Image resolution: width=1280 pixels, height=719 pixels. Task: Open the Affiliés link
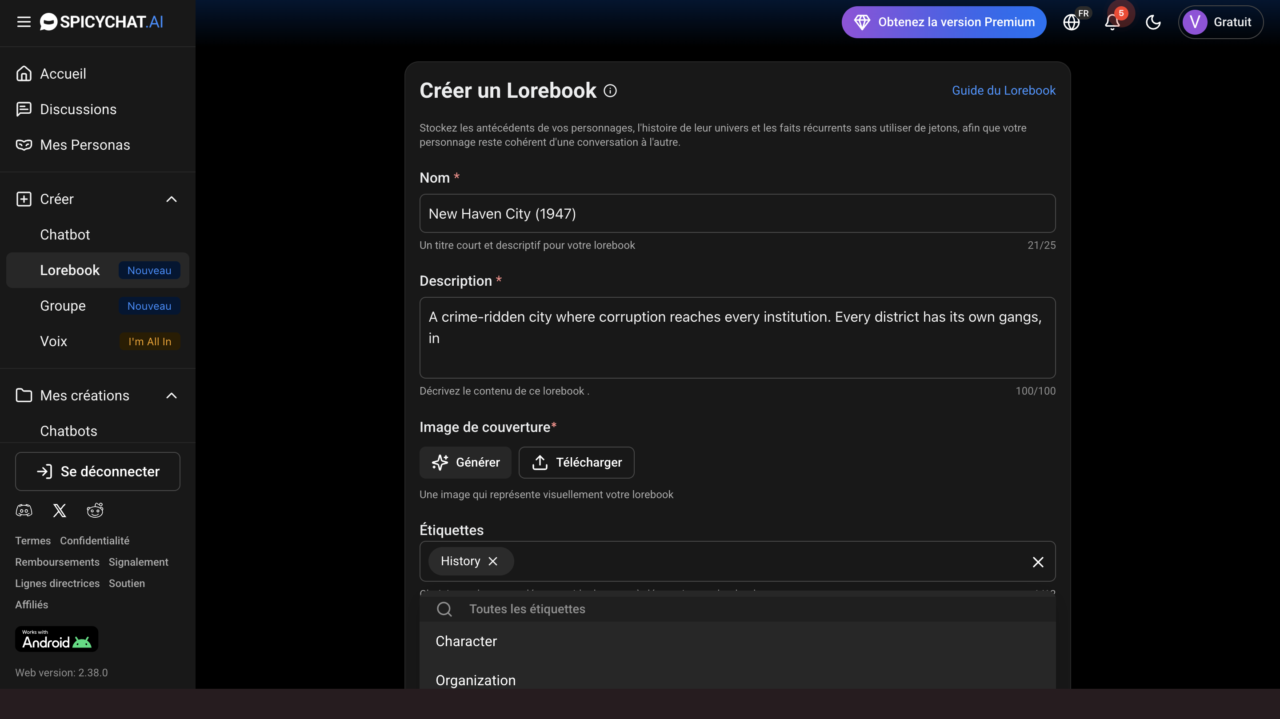pyautogui.click(x=32, y=605)
